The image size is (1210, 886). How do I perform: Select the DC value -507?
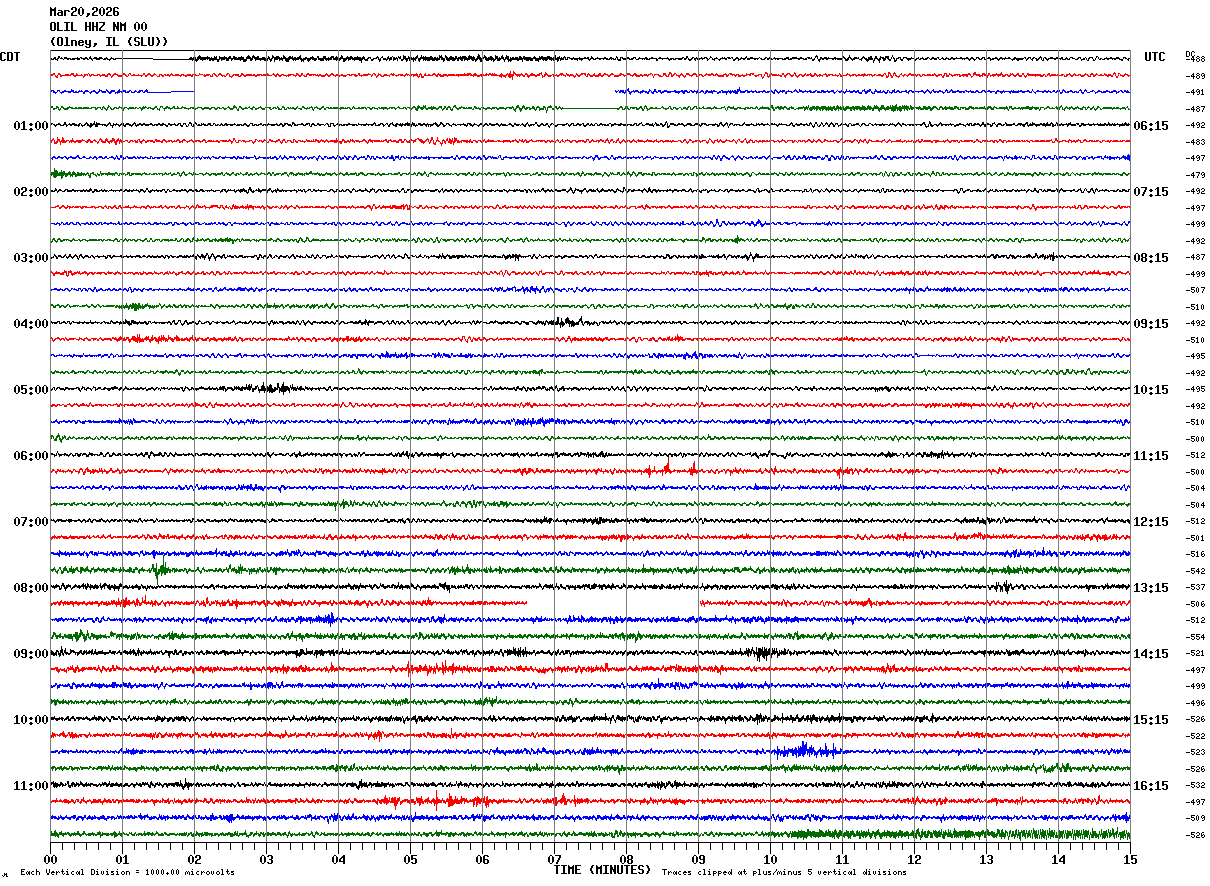pyautogui.click(x=1195, y=291)
